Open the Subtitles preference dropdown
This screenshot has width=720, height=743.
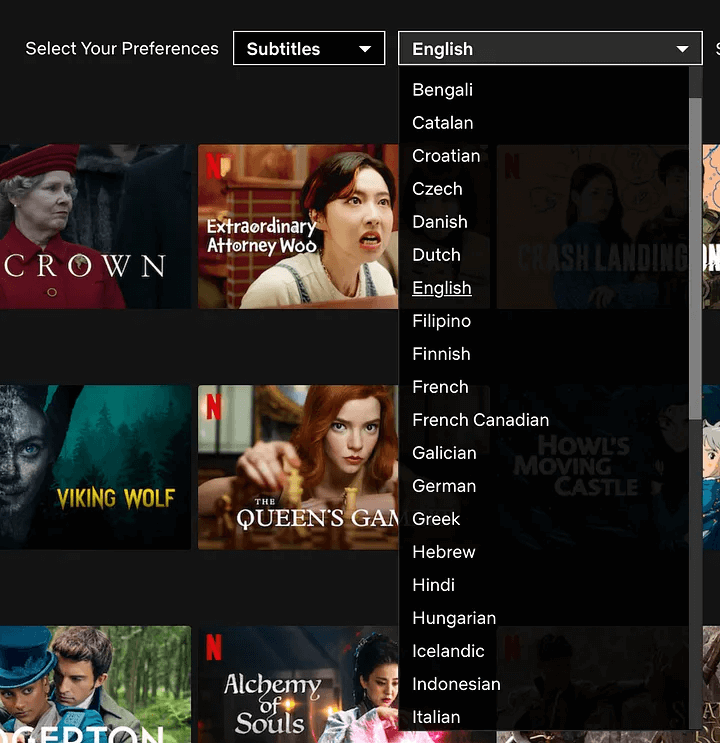coord(309,48)
